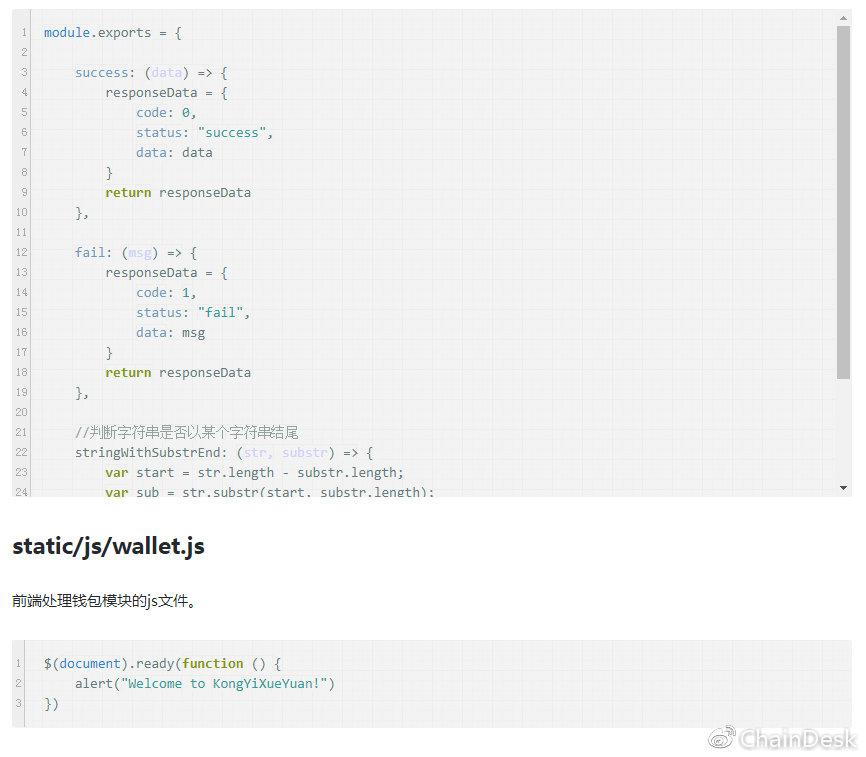Click 'var start = str.length - substr.length;' line
This screenshot has width=866, height=757.
point(255,473)
